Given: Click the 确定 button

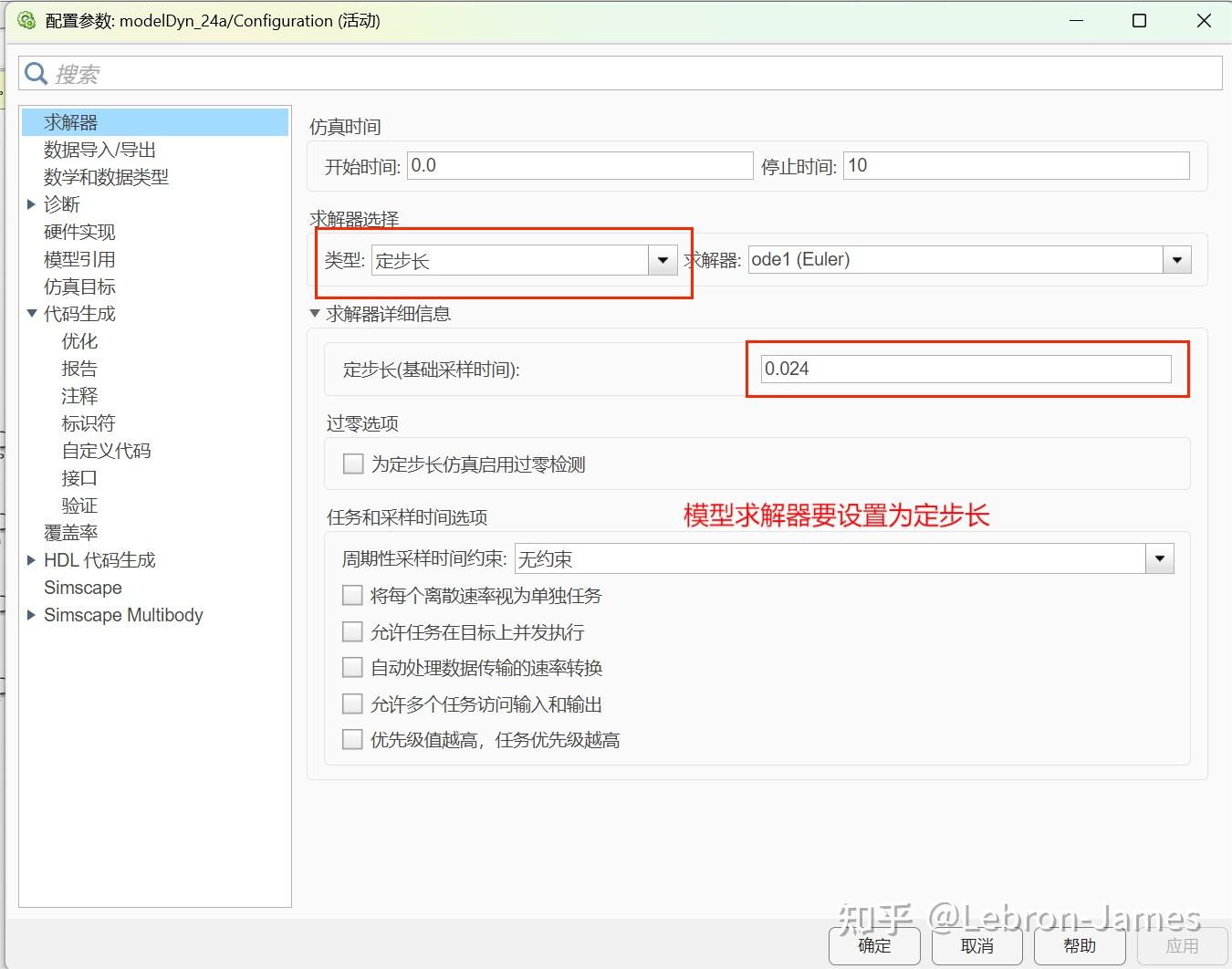Looking at the screenshot, I should tap(873, 946).
